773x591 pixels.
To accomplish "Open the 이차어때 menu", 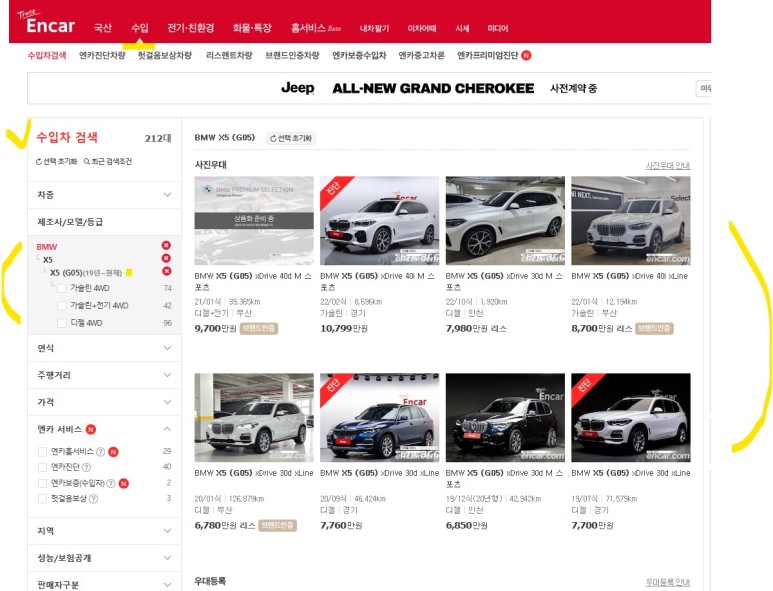I will [422, 29].
